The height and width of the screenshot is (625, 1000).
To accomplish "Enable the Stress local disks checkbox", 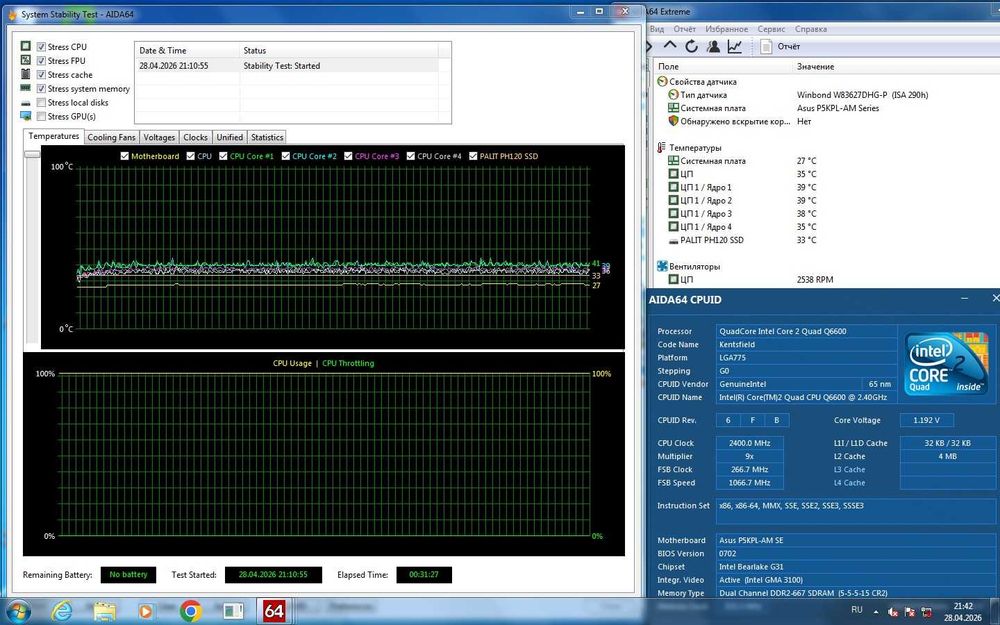I will click(41, 102).
